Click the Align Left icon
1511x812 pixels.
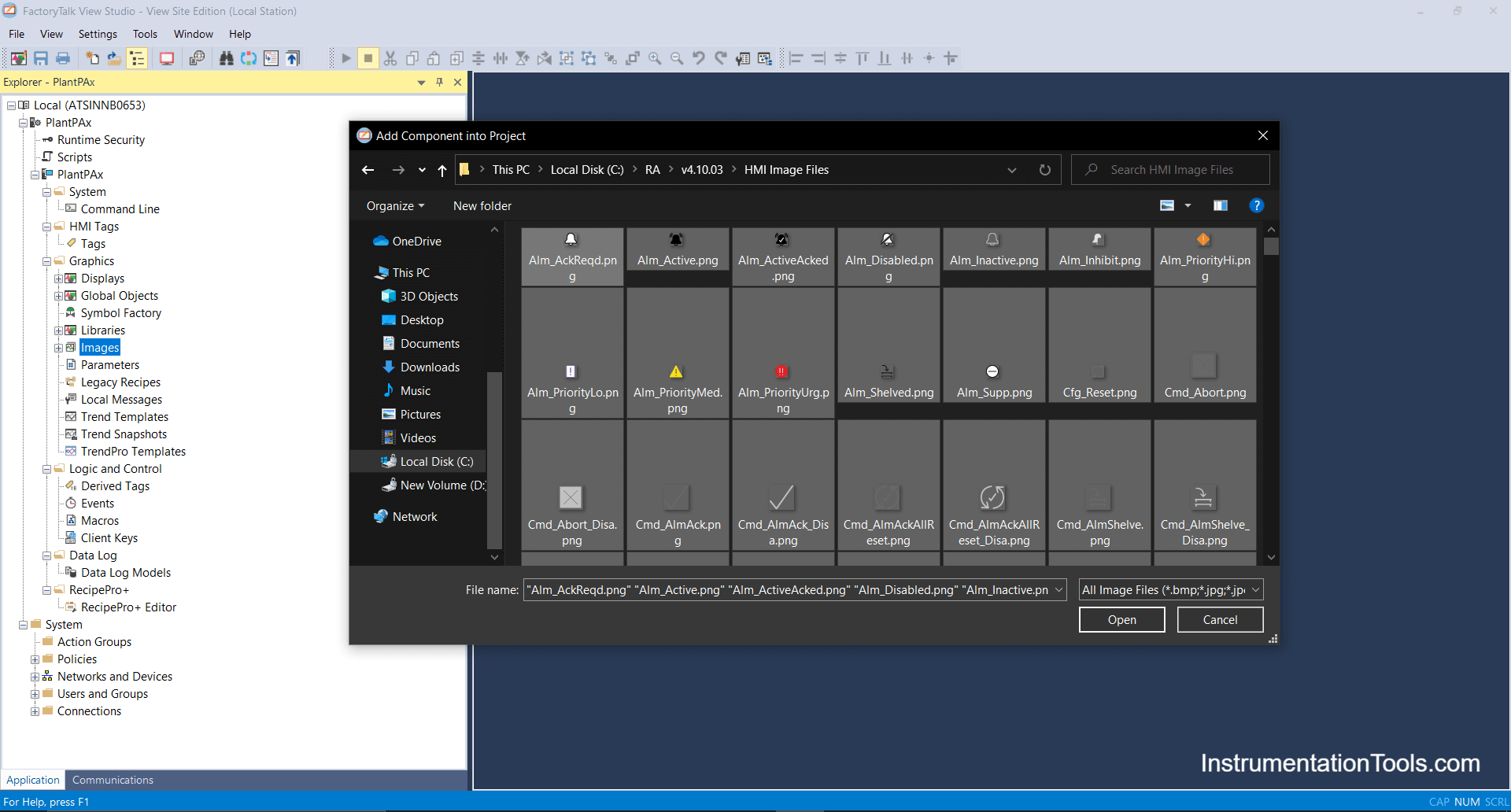796,58
